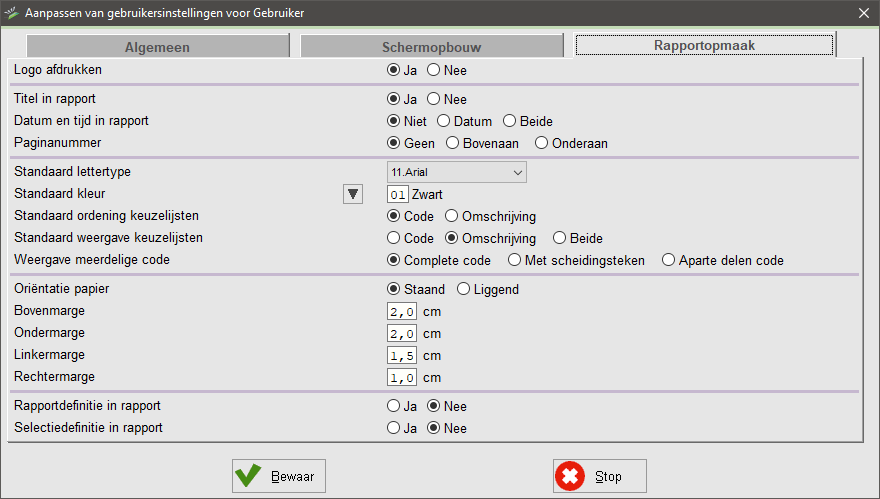Set Titel in rapport to Nee
880x499 pixels.
434,99
